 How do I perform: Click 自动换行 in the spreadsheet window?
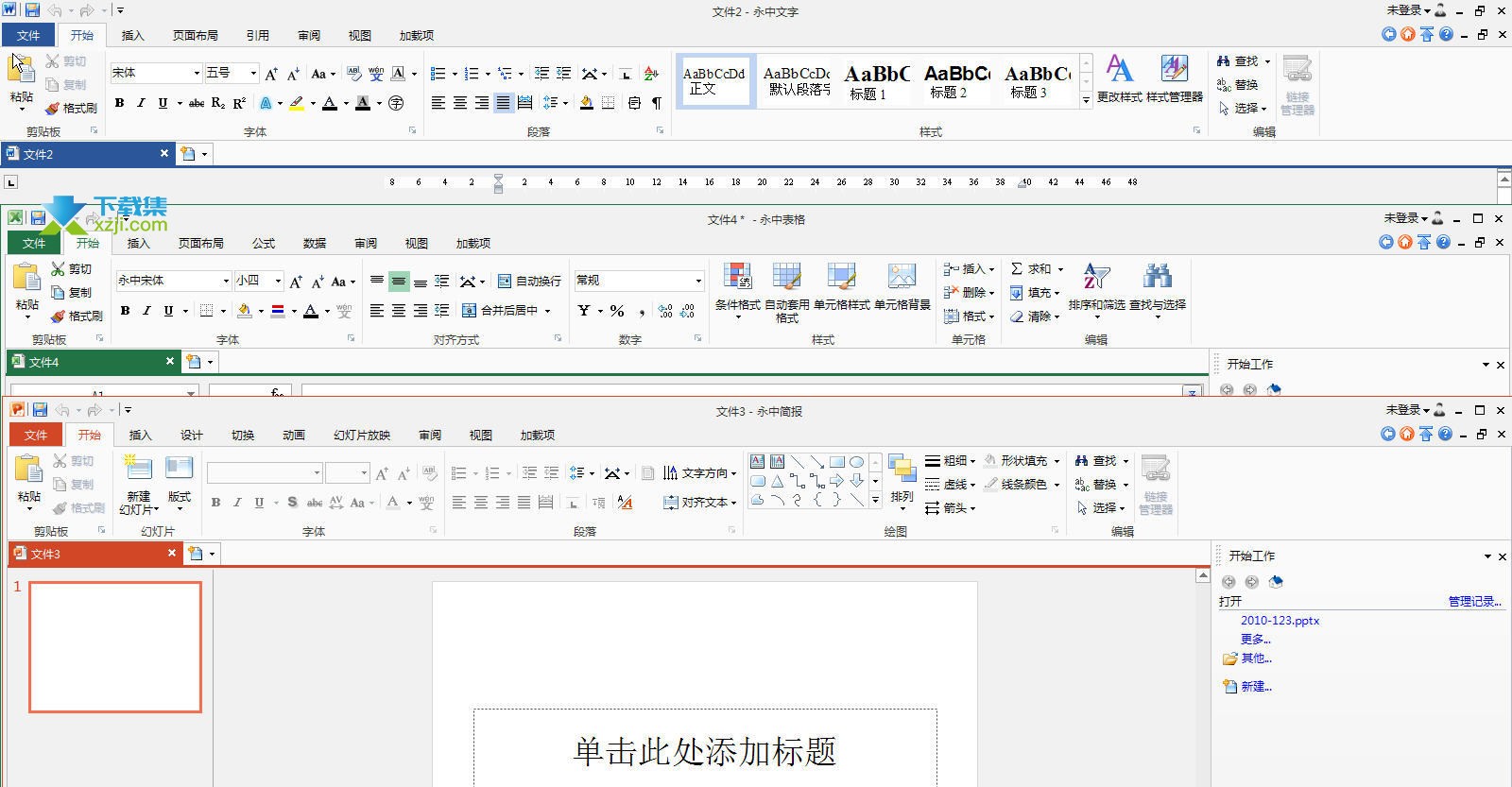[529, 282]
